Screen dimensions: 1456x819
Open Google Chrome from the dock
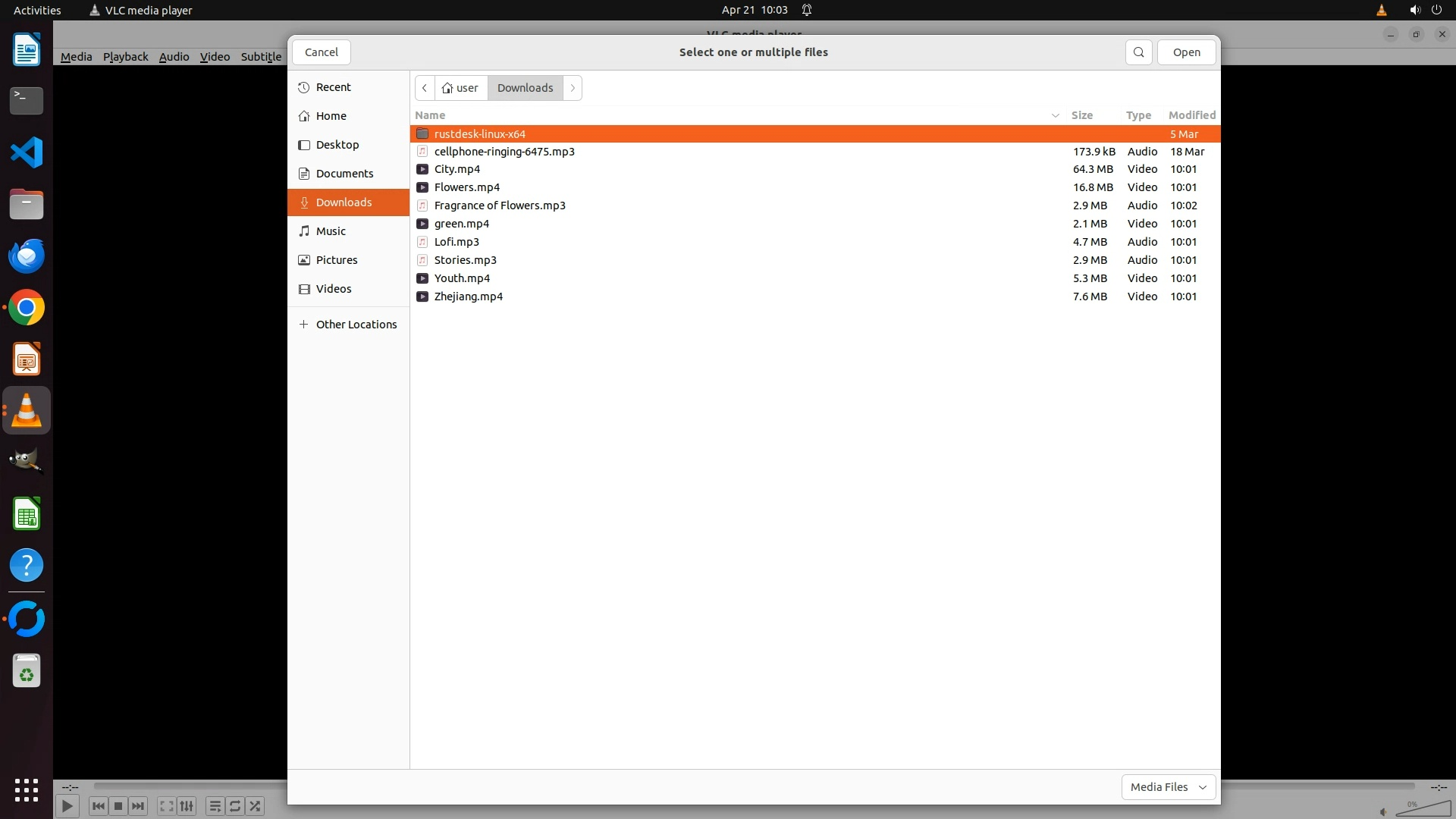coord(27,308)
